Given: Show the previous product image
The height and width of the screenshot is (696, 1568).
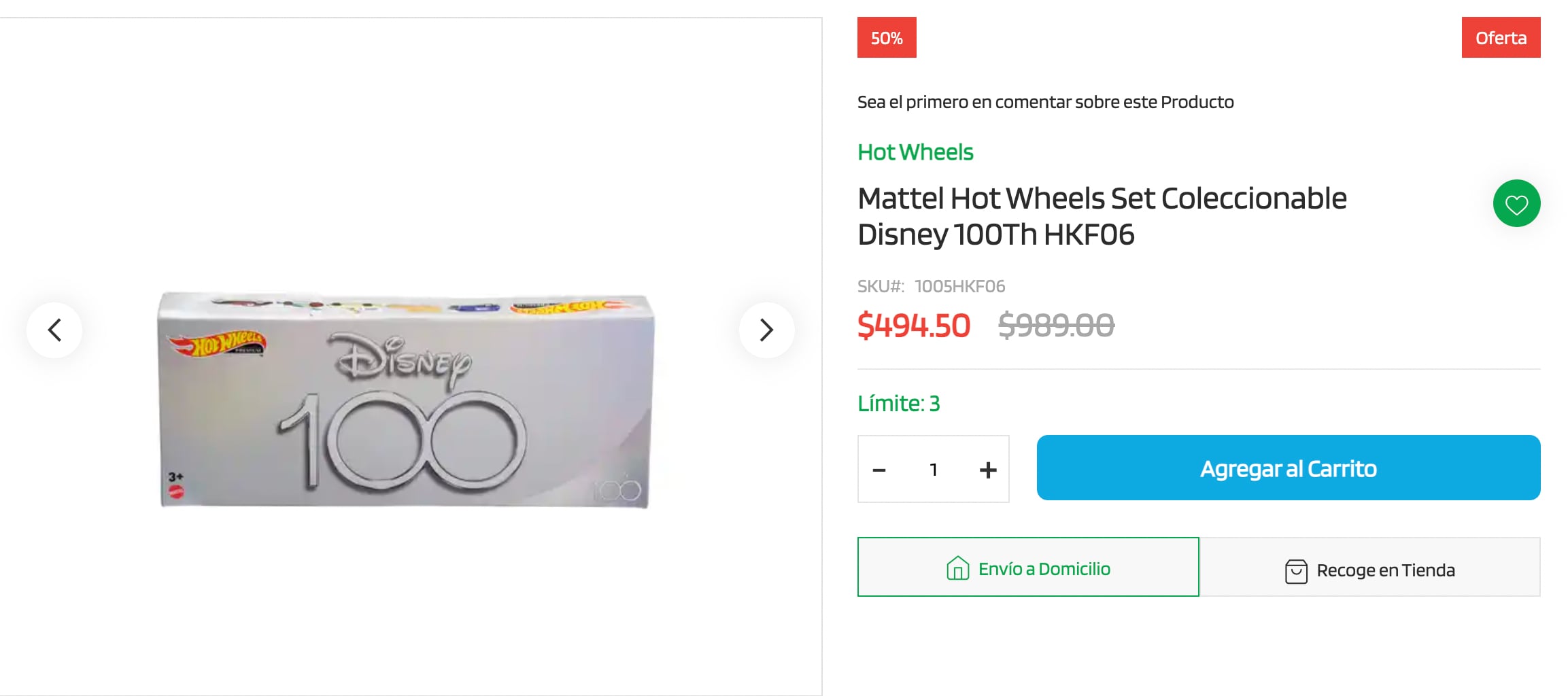Looking at the screenshot, I should (54, 330).
